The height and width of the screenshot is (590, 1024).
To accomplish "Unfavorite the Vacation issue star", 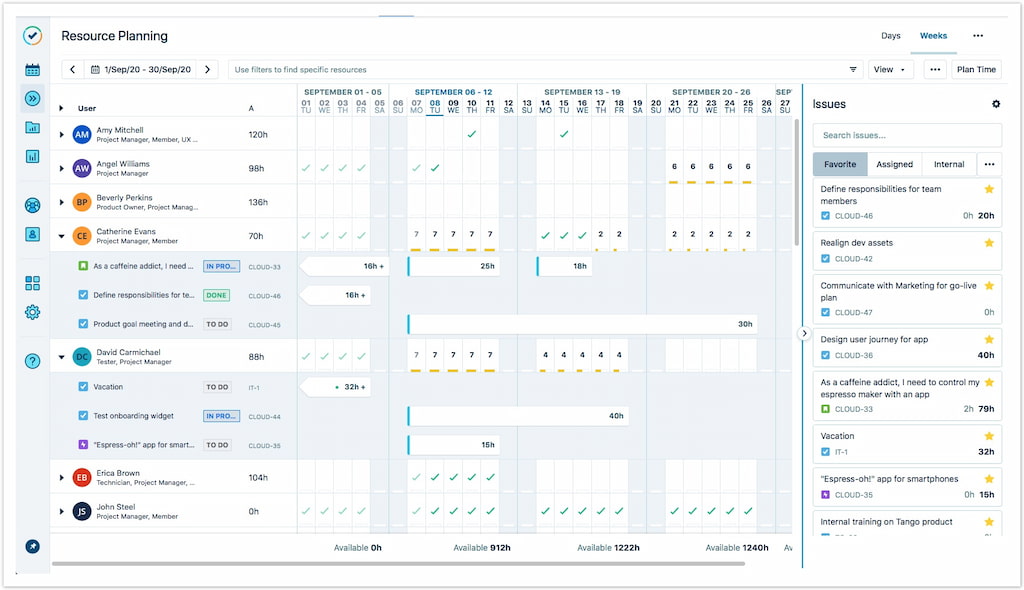I will (x=988, y=435).
